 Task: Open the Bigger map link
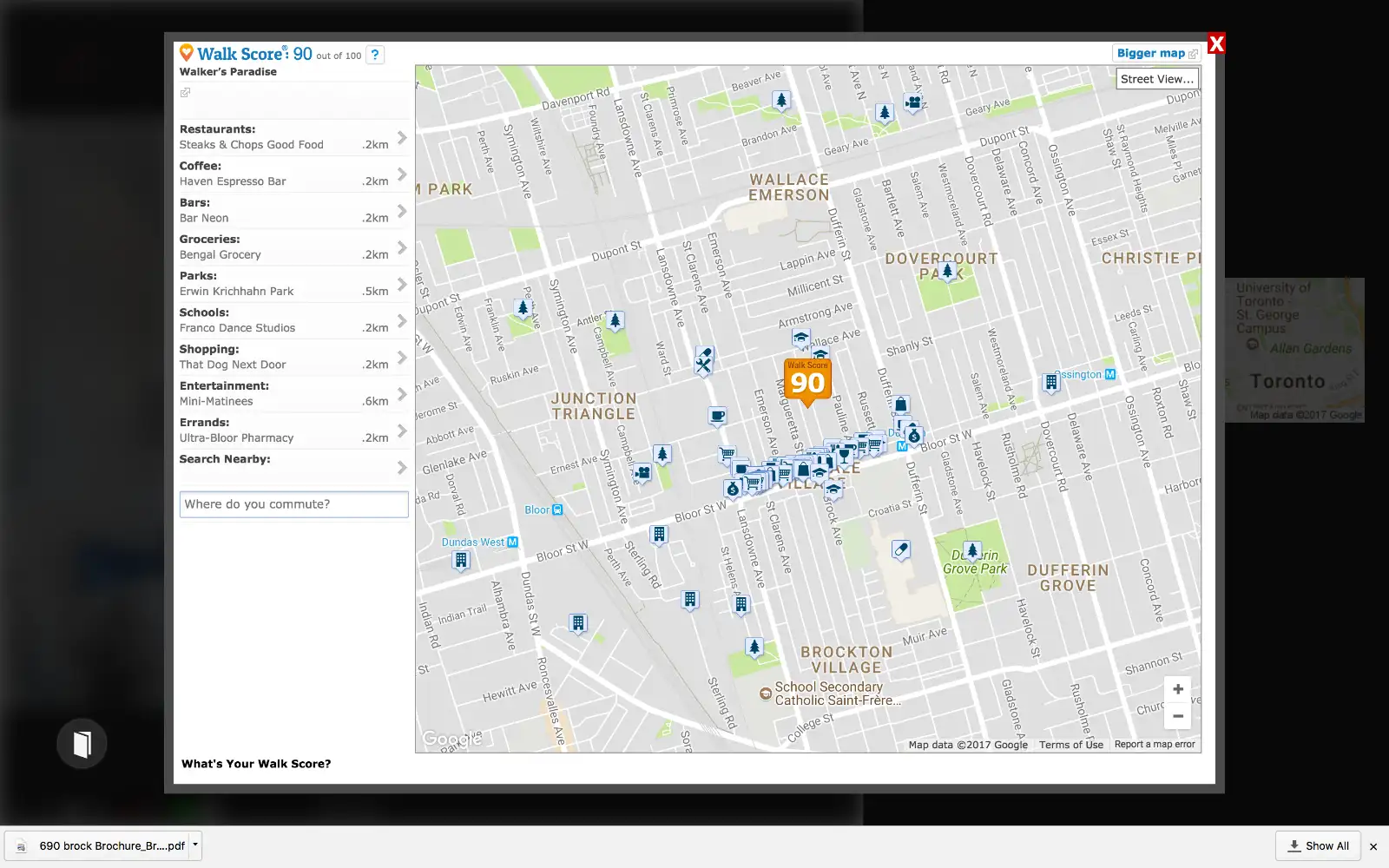(x=1157, y=53)
